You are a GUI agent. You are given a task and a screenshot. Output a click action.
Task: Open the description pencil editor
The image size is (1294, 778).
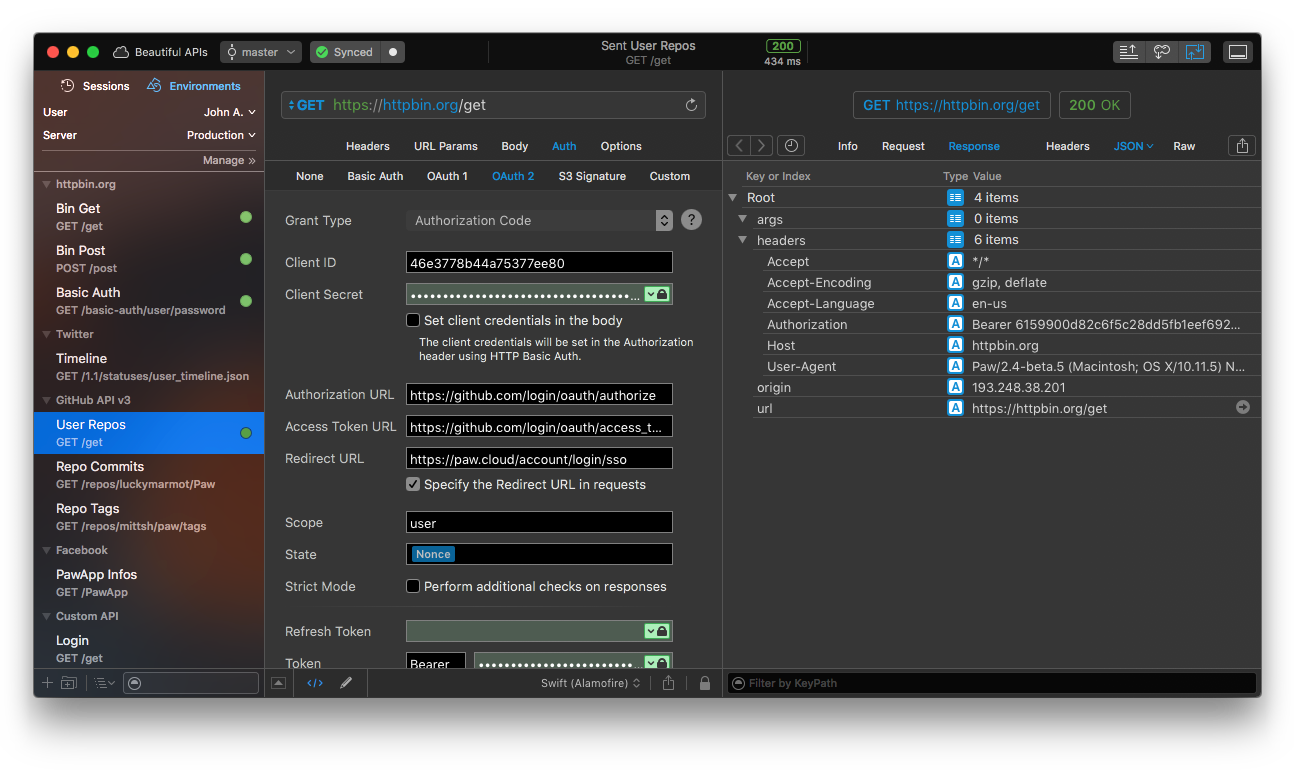click(x=346, y=683)
